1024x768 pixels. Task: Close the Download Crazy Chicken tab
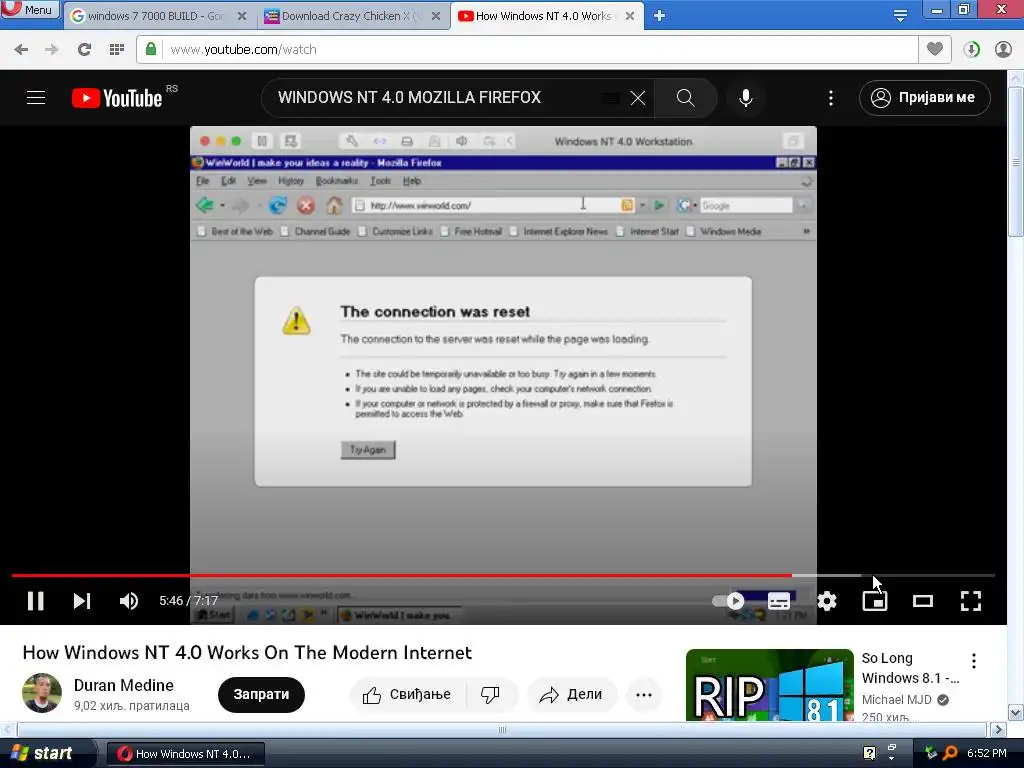click(436, 16)
